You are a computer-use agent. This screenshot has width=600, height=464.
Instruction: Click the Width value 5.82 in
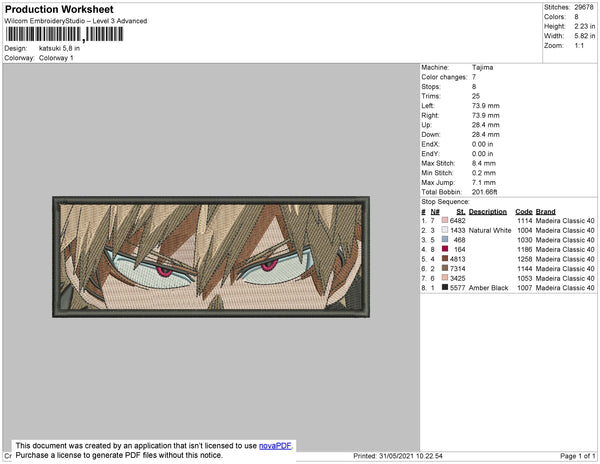585,36
